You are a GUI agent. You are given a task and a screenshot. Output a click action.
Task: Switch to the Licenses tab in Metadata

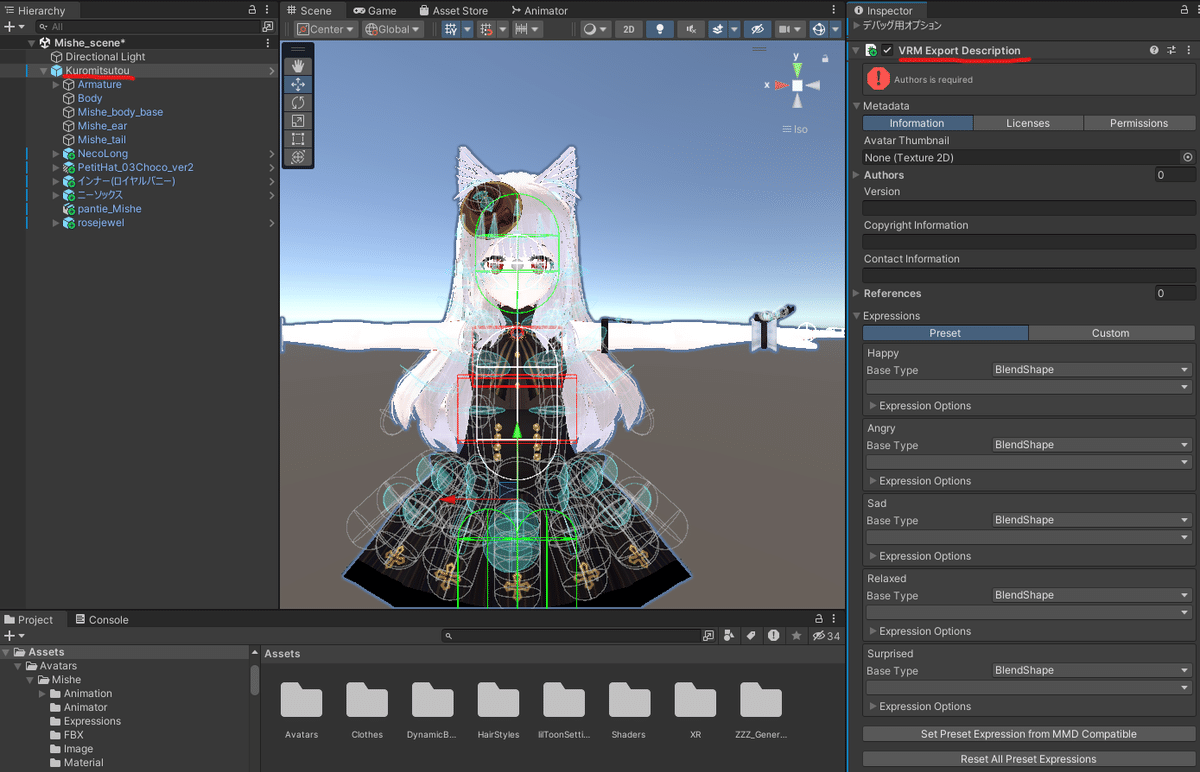point(1028,122)
